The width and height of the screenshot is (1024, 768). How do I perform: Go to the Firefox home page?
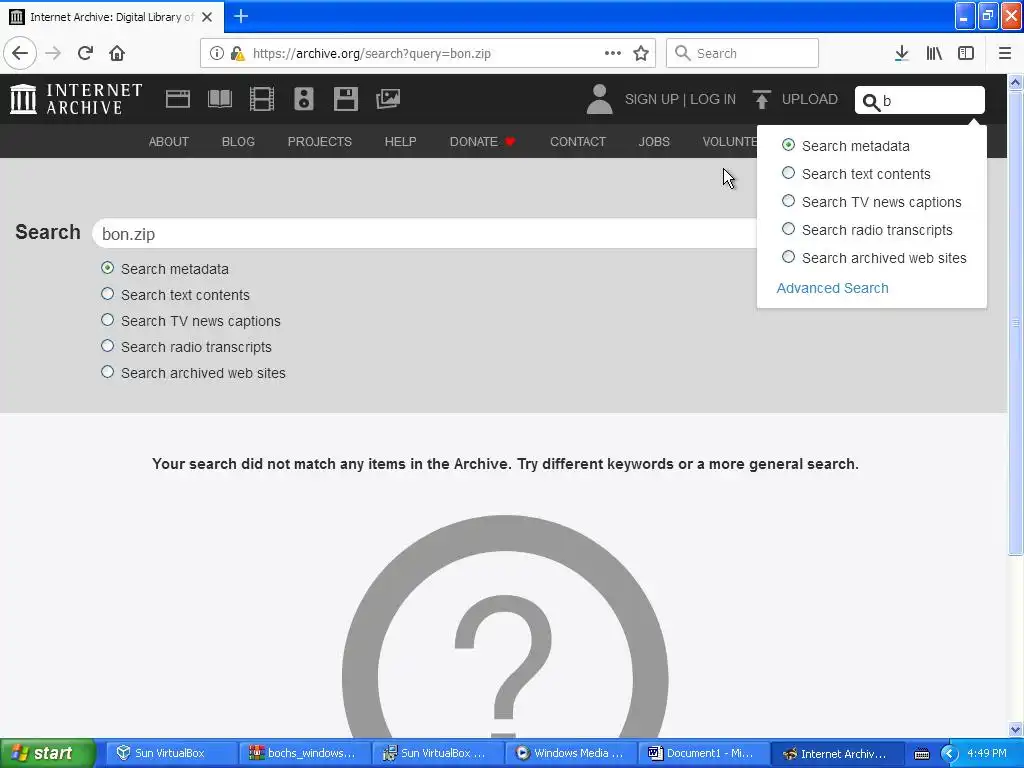click(117, 53)
